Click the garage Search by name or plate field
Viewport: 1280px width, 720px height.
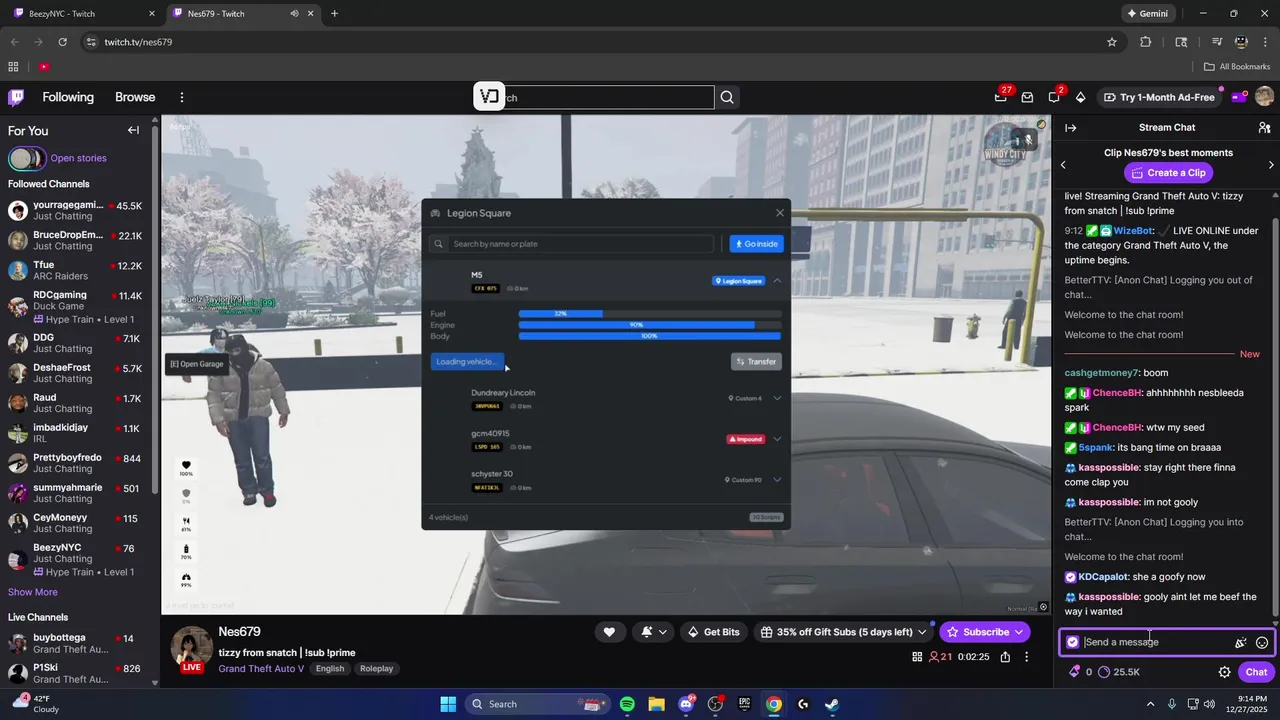tap(572, 244)
